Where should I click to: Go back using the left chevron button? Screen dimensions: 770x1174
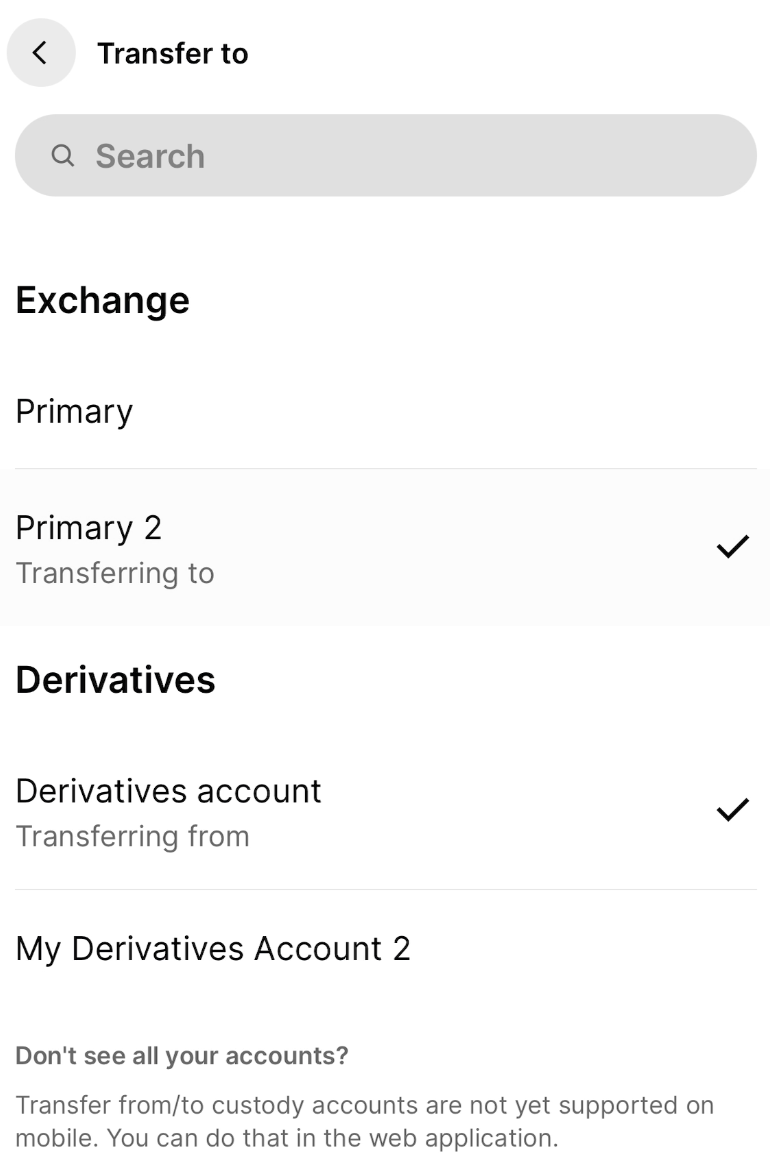coord(41,52)
